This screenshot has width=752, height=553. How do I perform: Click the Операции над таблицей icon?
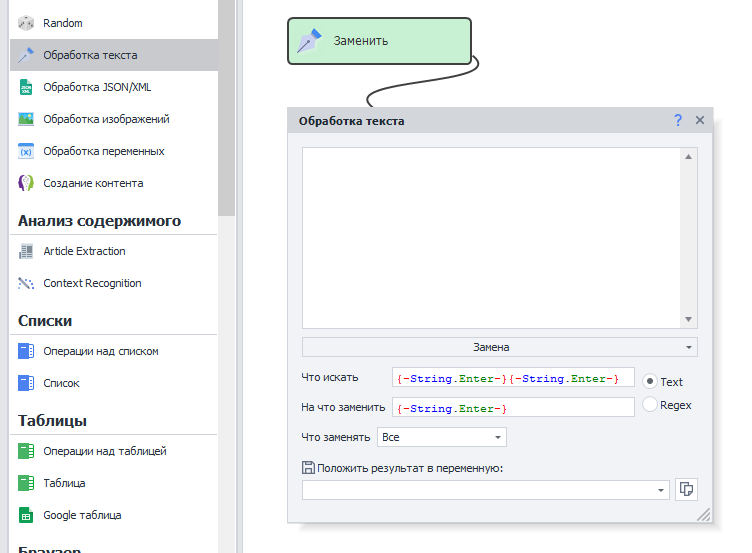coord(26,451)
